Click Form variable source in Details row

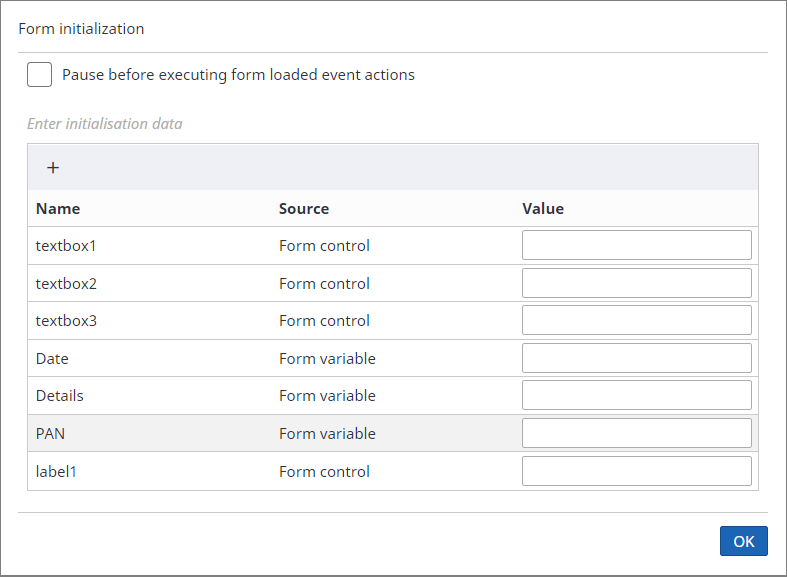tap(327, 396)
